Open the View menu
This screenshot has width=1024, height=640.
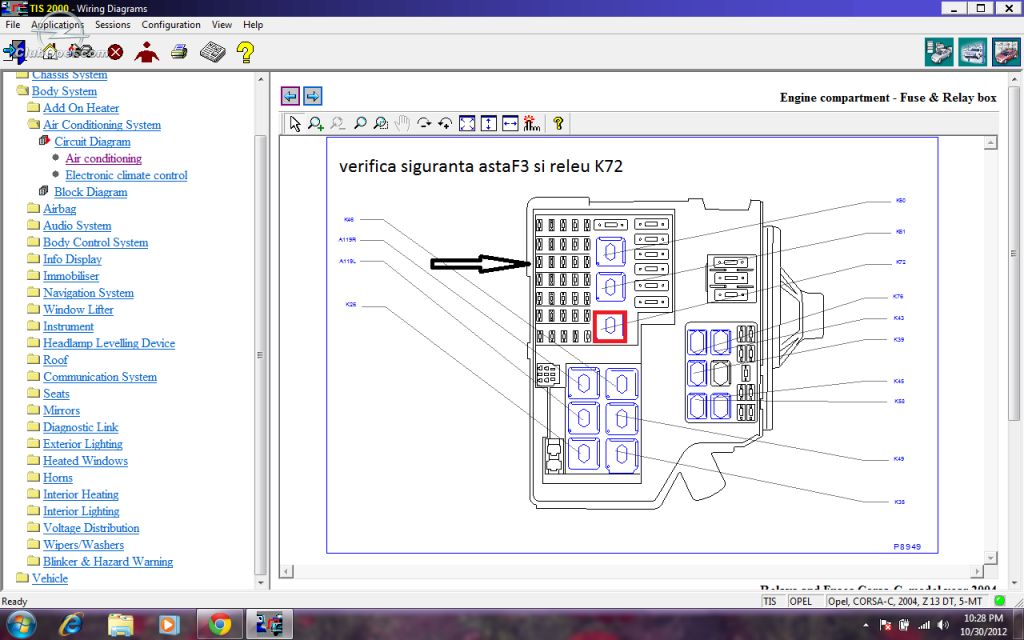click(x=221, y=24)
